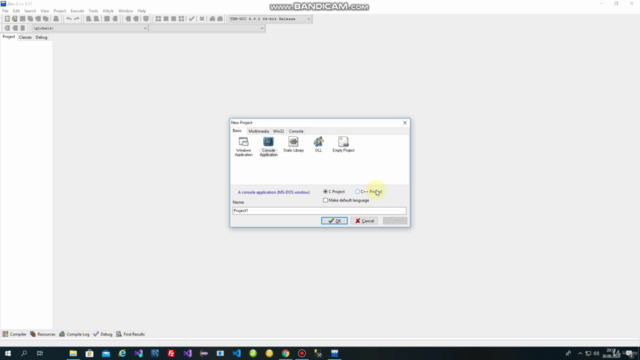This screenshot has height=360, width=640.
Task: Open the Debug tab beside Compile Log
Action: 103,334
